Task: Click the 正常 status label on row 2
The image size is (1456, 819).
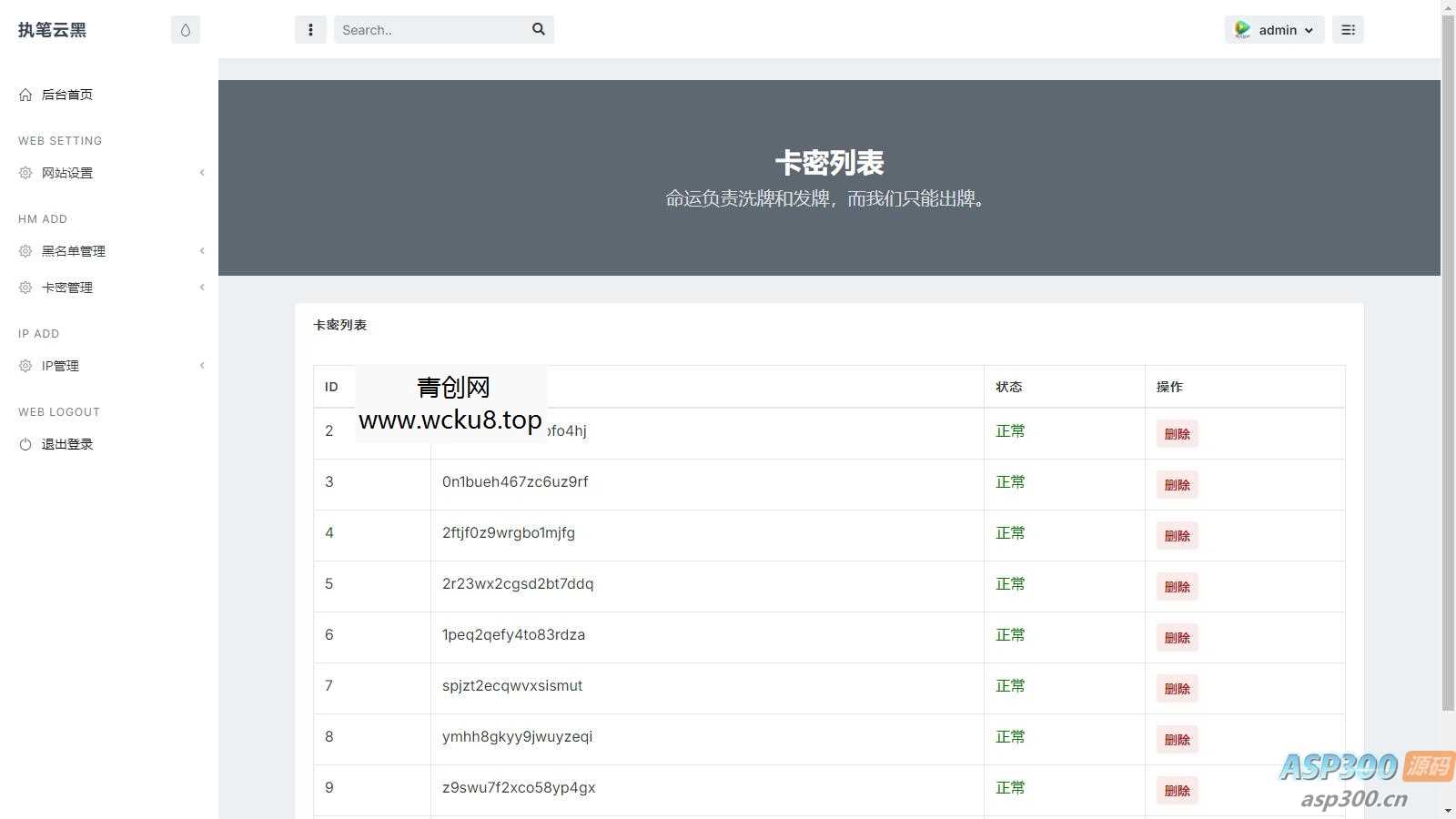Action: coord(1010,431)
